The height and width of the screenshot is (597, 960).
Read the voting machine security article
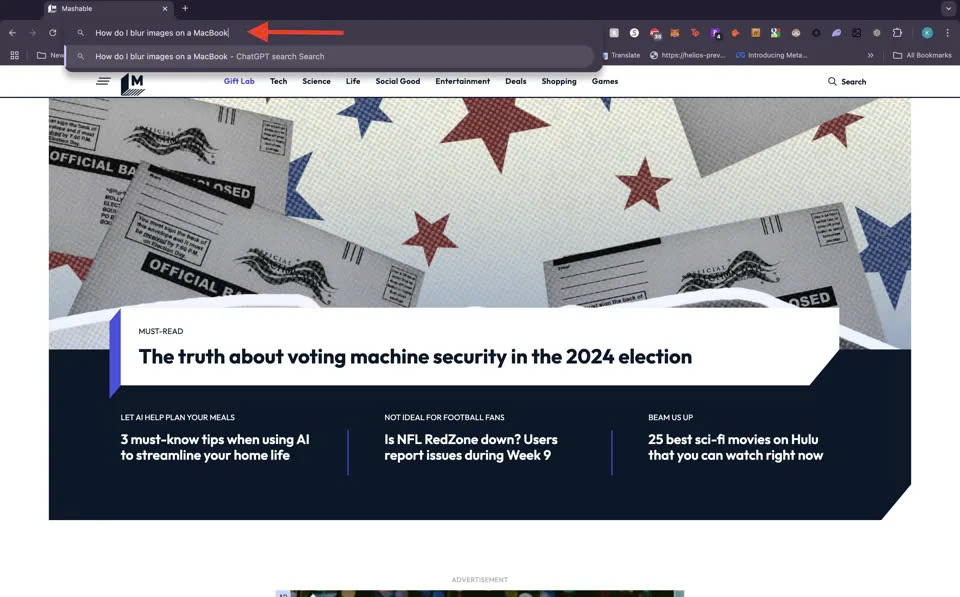point(415,357)
